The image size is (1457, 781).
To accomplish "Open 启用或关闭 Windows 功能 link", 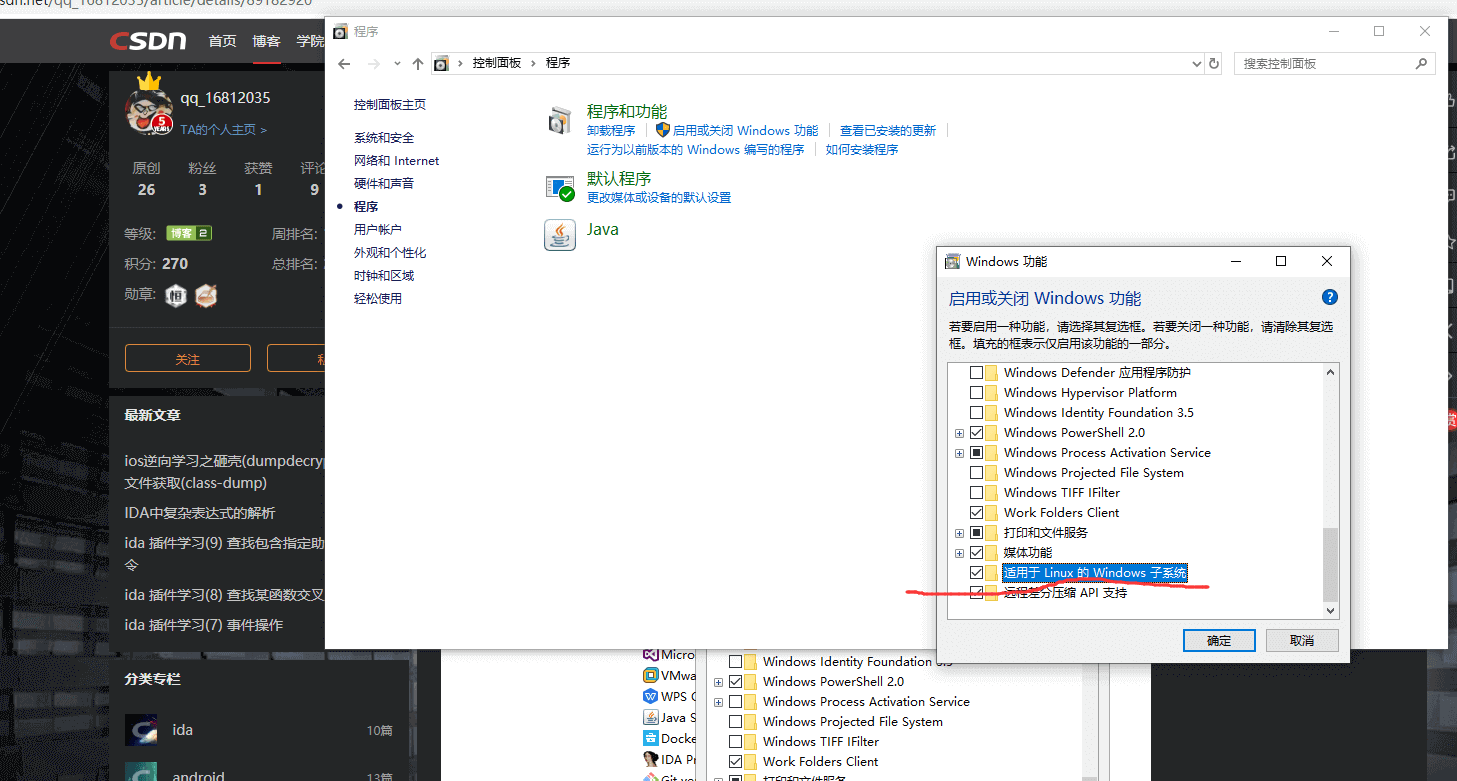I will tap(745, 131).
